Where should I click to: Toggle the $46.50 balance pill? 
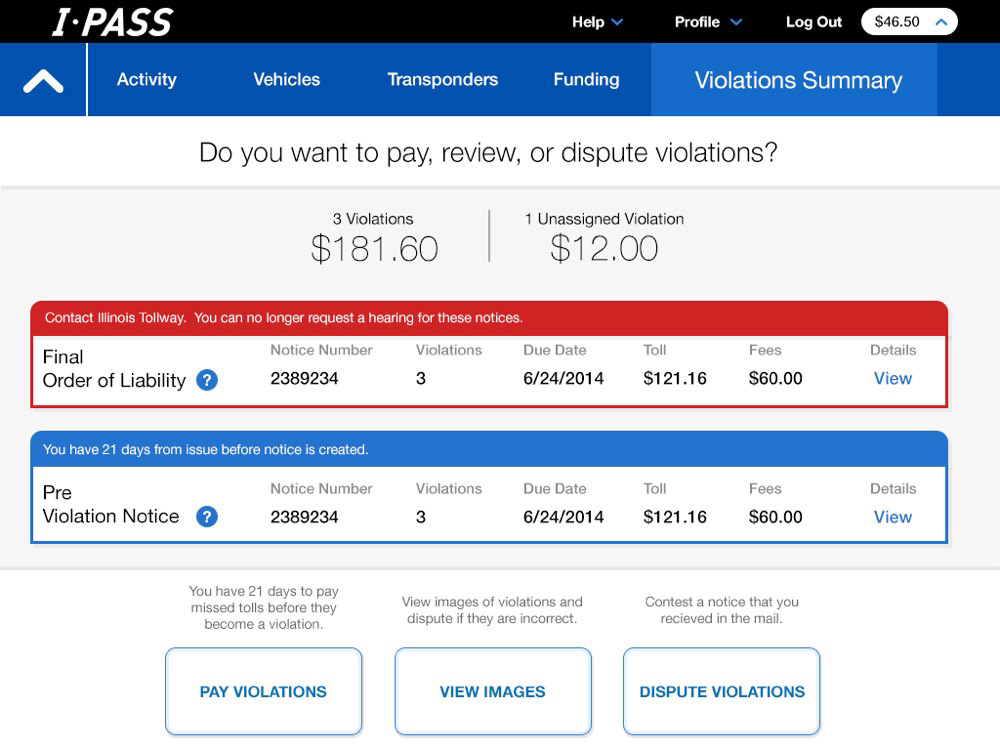909,22
